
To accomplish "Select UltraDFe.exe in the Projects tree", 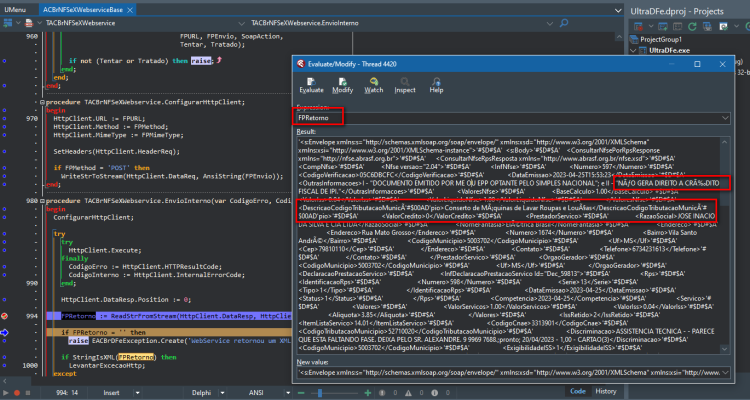I will [x=669, y=50].
